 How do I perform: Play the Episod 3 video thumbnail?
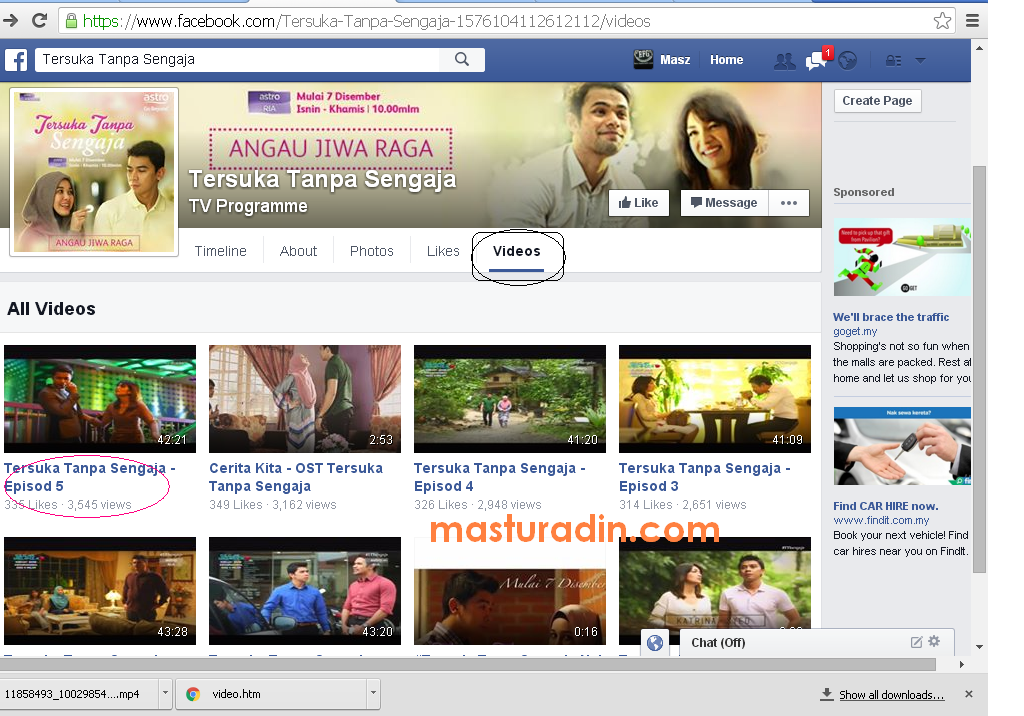click(715, 399)
